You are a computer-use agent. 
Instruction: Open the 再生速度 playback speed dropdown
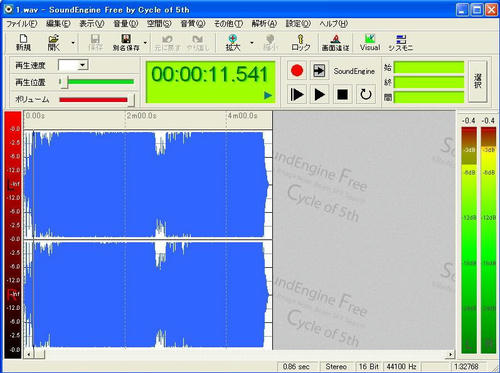pyautogui.click(x=83, y=65)
